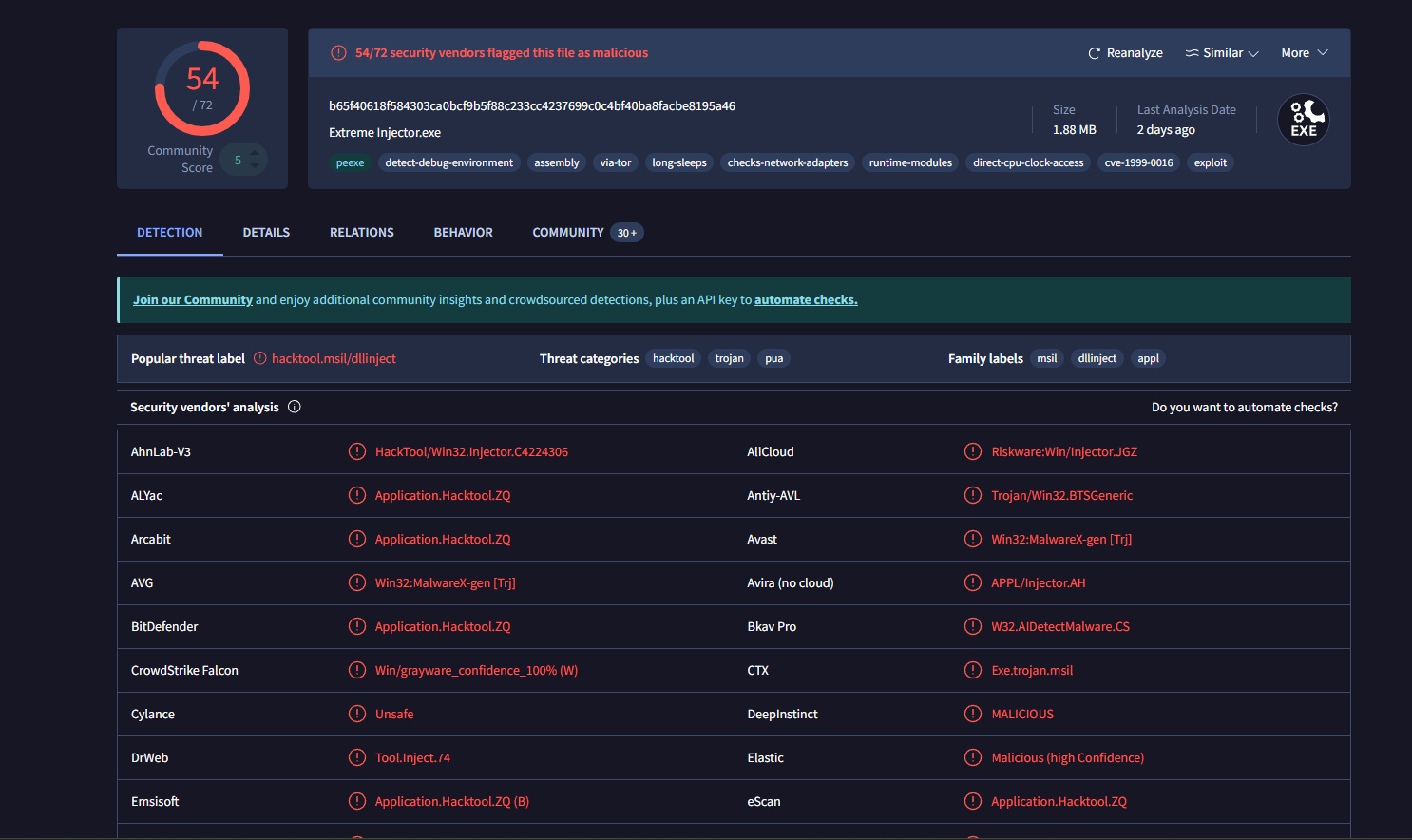Click the Reanalyze refresh icon
This screenshot has width=1412, height=840.
point(1094,53)
